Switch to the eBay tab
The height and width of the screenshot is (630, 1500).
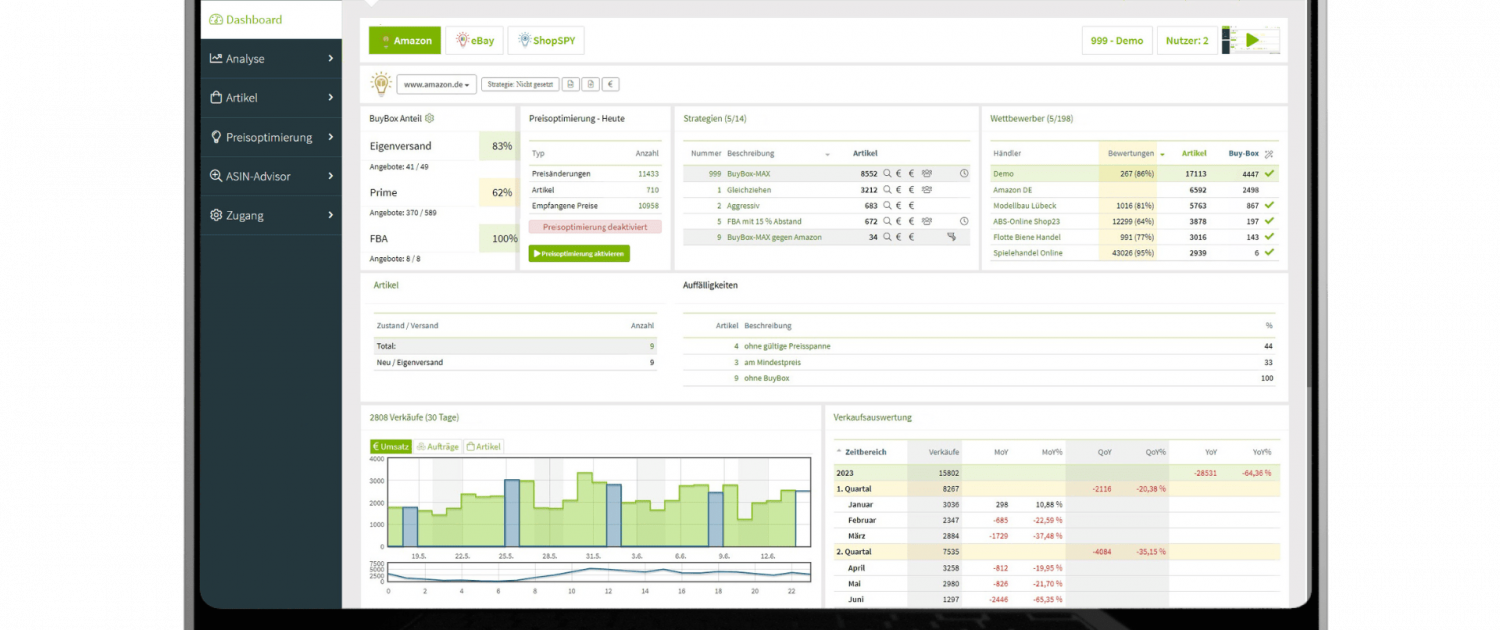tap(474, 41)
